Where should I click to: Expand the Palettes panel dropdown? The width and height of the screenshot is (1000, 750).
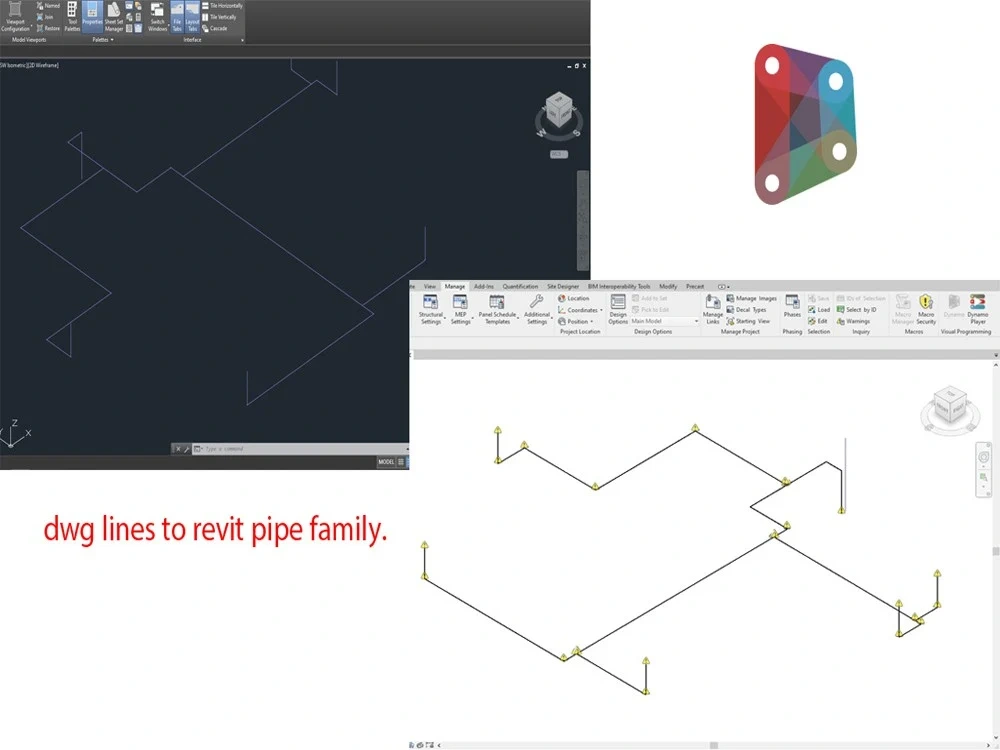110,39
